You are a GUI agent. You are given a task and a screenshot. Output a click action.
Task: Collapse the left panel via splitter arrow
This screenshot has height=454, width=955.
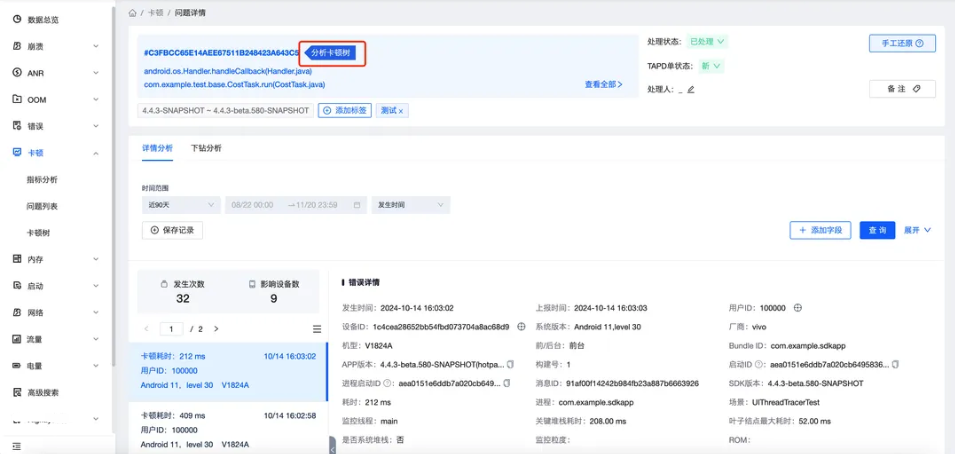[331, 444]
